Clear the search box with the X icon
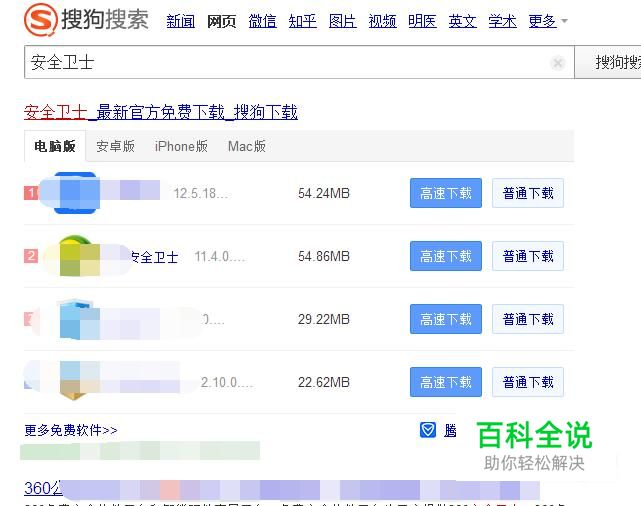 pyautogui.click(x=558, y=63)
